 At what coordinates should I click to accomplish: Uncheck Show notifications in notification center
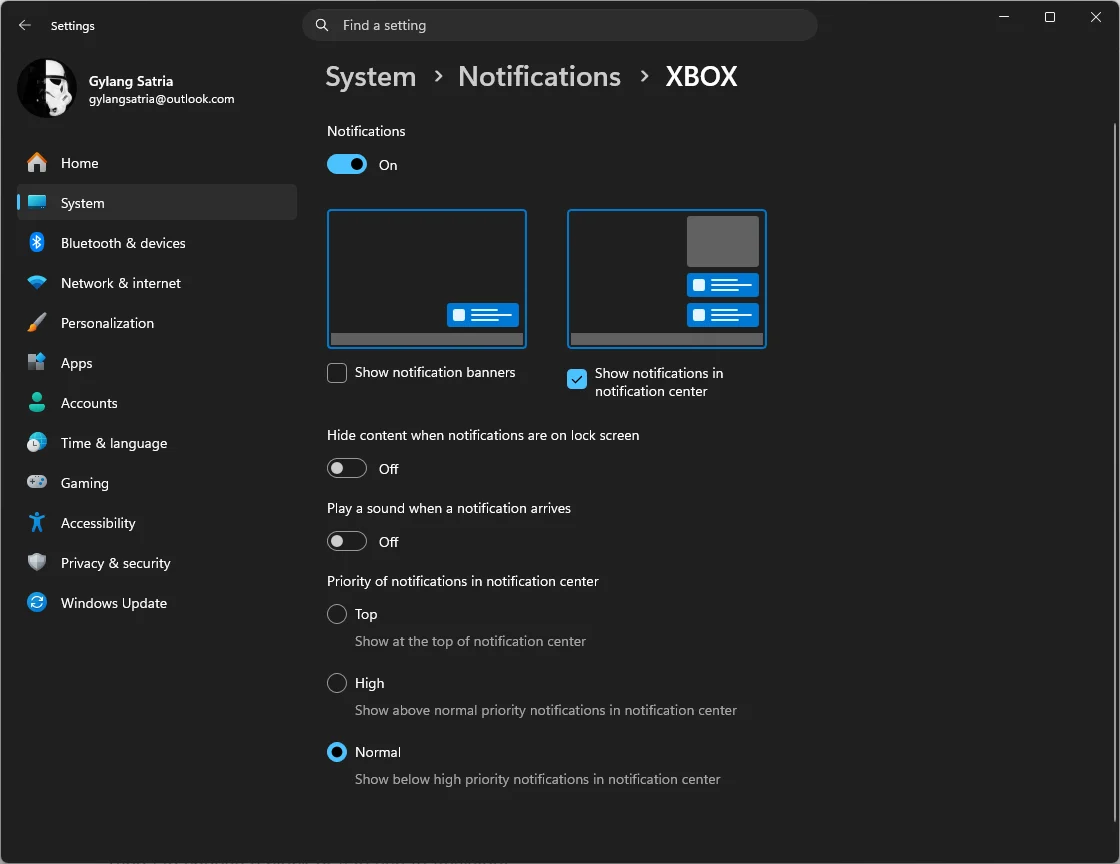click(577, 379)
